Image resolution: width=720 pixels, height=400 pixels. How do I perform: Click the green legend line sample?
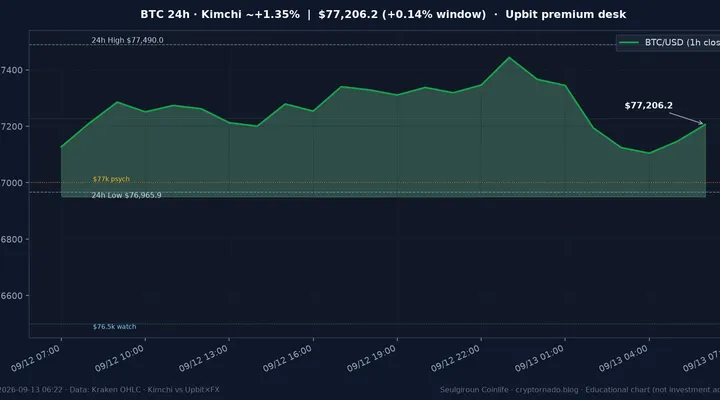[629, 42]
